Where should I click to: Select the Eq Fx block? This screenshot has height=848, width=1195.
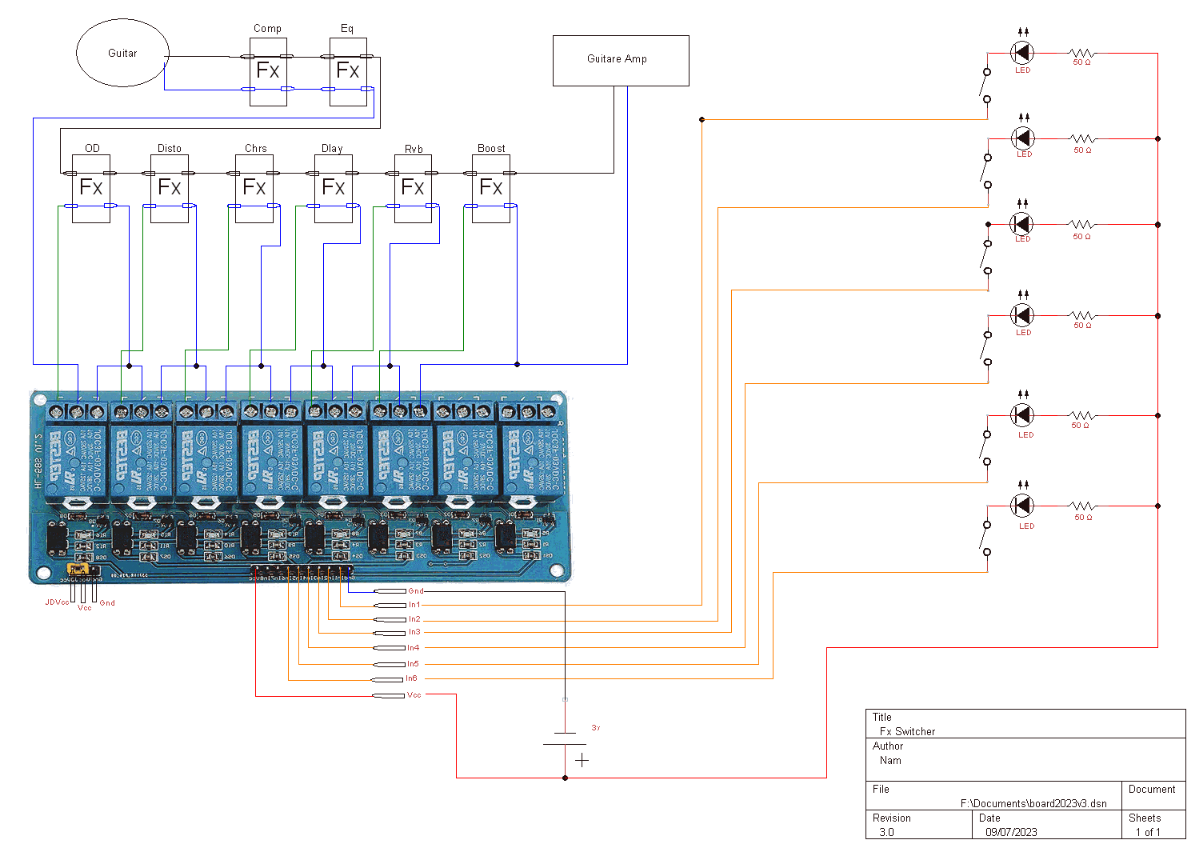point(348,72)
